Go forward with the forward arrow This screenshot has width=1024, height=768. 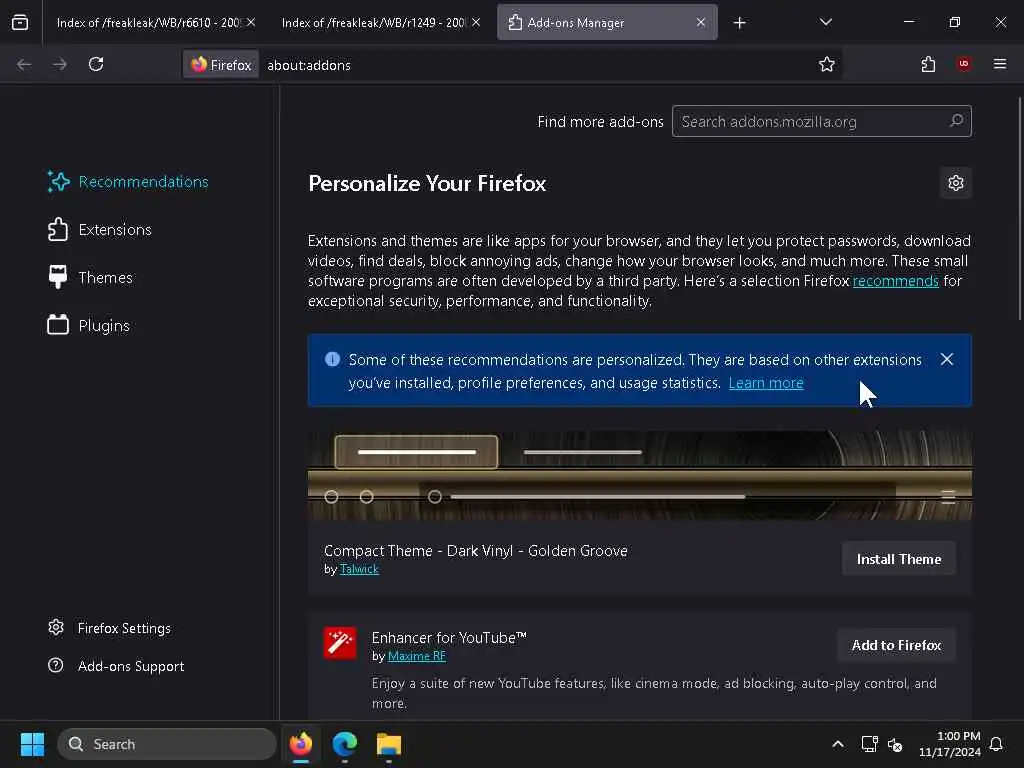pos(59,64)
